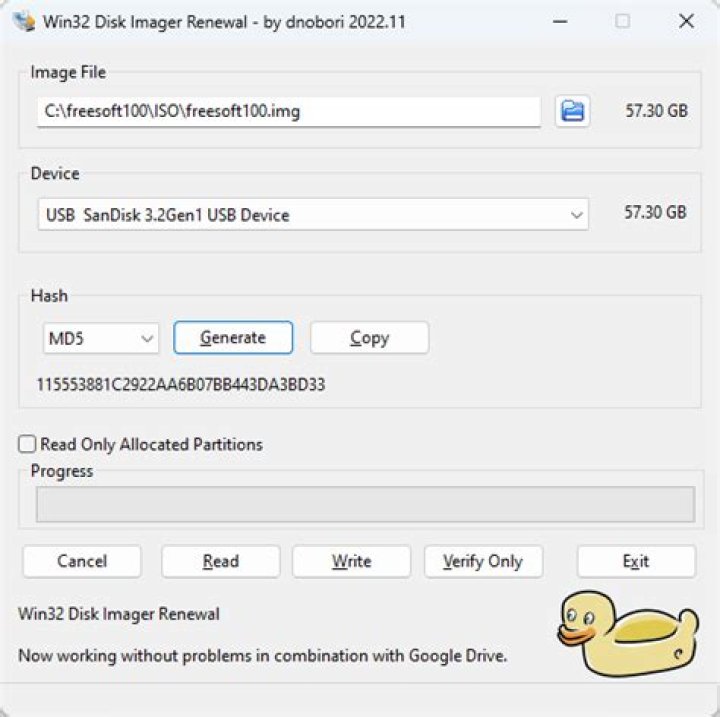720x717 pixels.
Task: Click the Progress bar area
Action: pyautogui.click(x=366, y=504)
